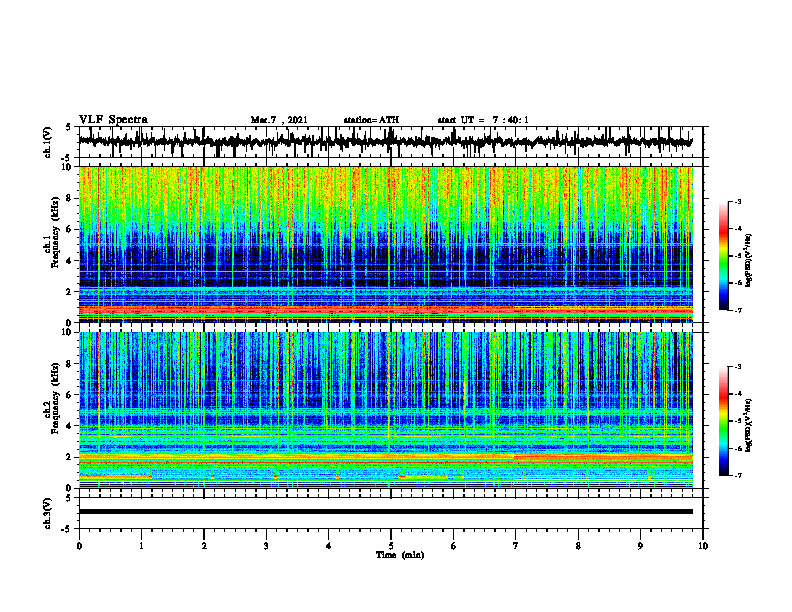The width and height of the screenshot is (792, 612).
Task: Click the ch.1 voltage waveform trace
Action: click(385, 142)
